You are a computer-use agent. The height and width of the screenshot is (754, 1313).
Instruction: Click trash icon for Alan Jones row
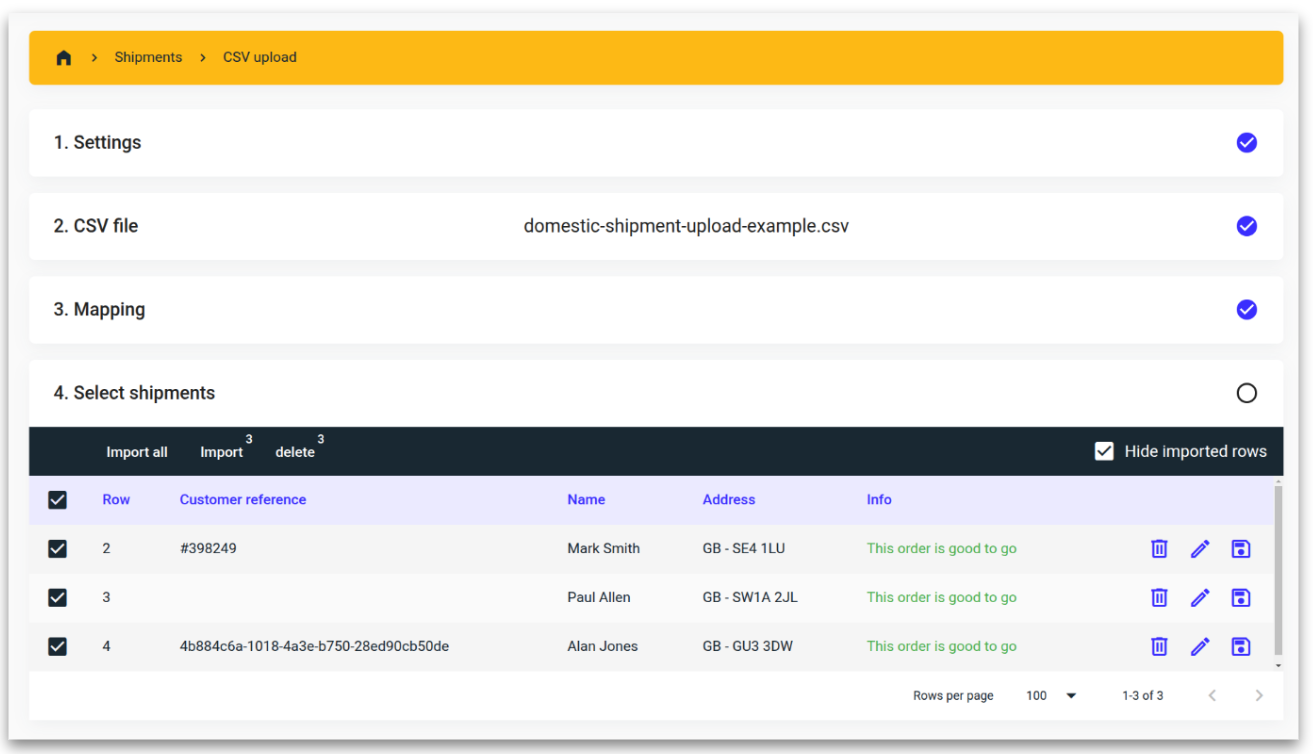click(x=1159, y=646)
